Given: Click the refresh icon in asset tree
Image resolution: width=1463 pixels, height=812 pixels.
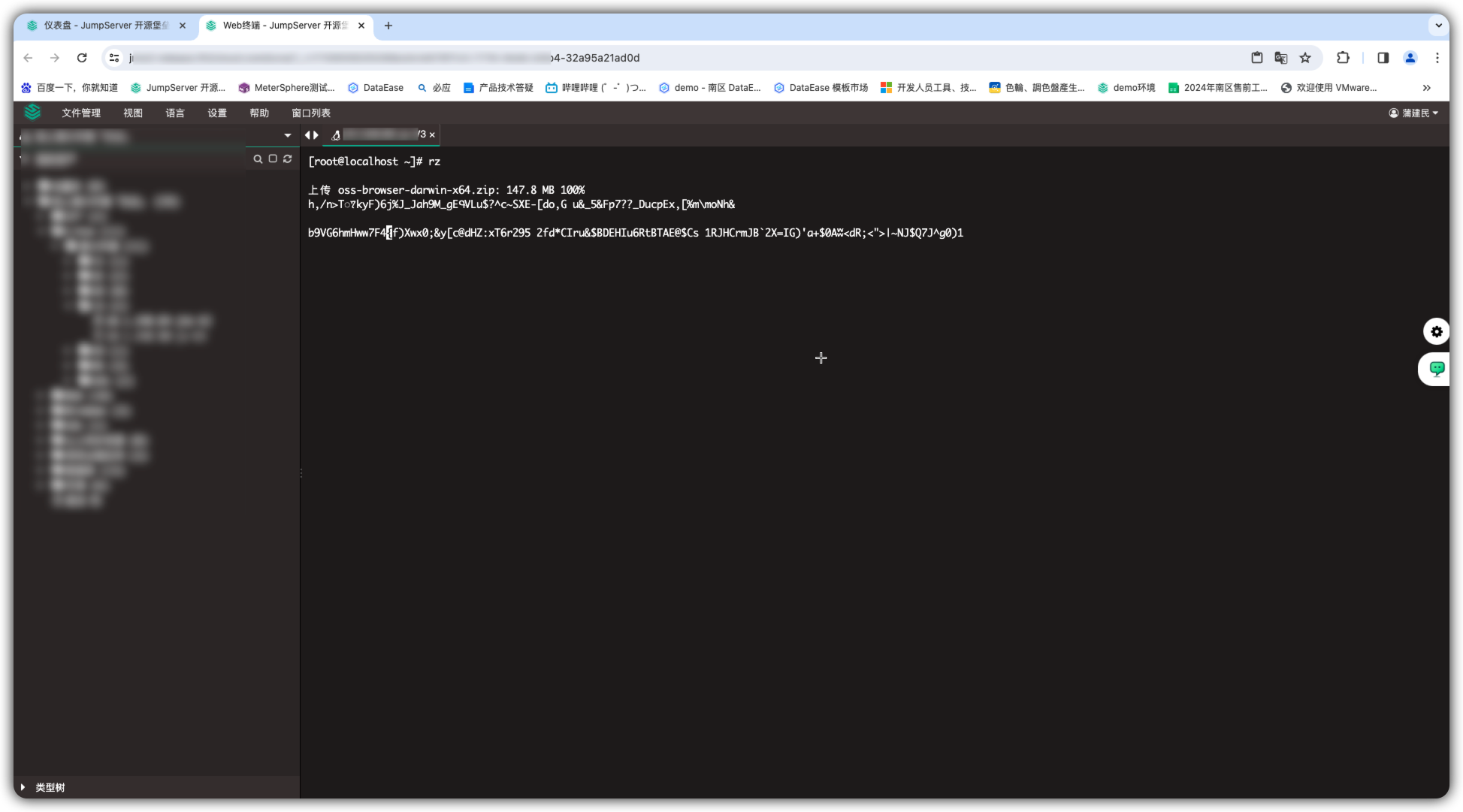Looking at the screenshot, I should coord(288,159).
